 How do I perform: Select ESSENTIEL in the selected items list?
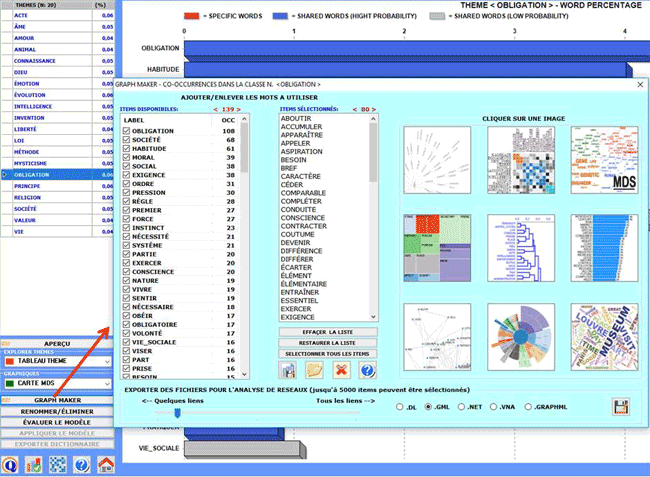(x=299, y=301)
